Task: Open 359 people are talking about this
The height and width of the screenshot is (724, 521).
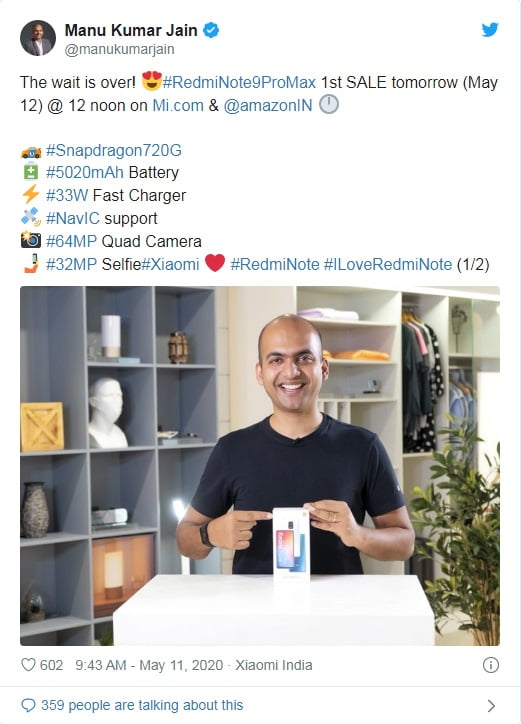Action: (142, 705)
